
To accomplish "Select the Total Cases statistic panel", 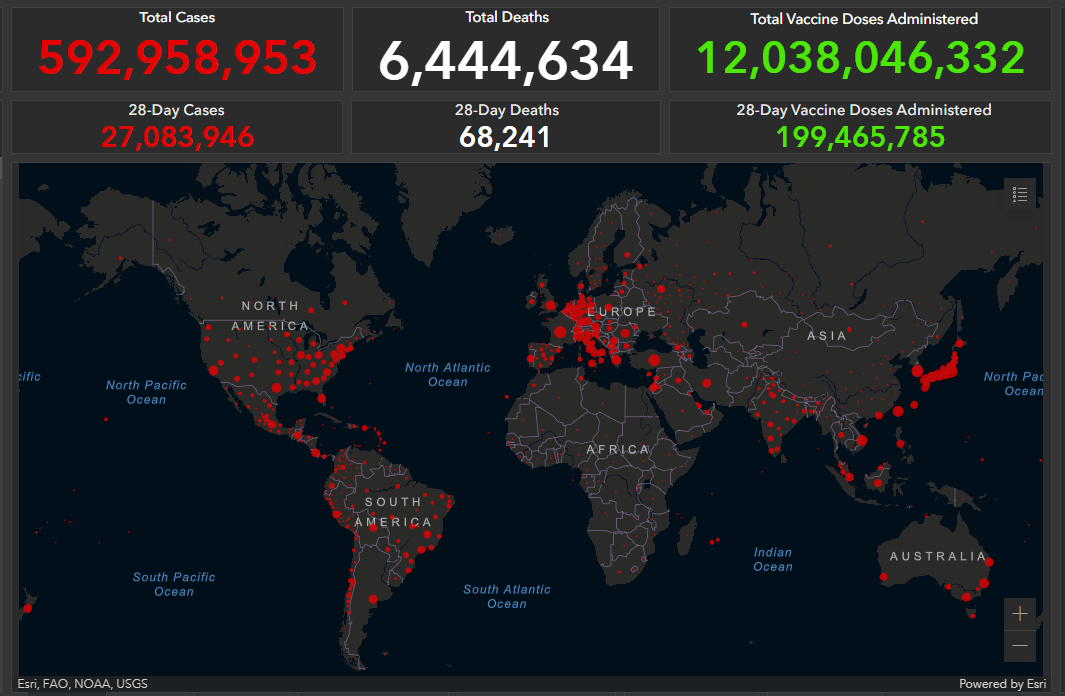I will (x=176, y=48).
